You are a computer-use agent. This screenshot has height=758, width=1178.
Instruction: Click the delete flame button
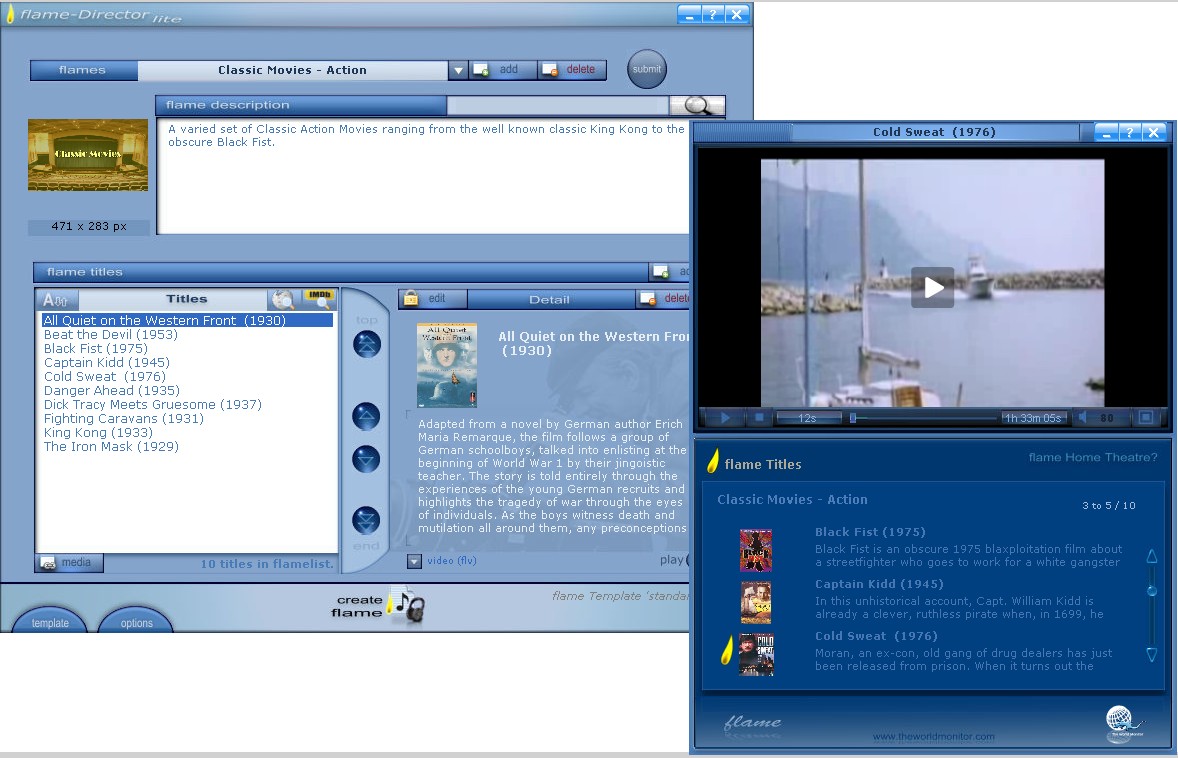572,70
